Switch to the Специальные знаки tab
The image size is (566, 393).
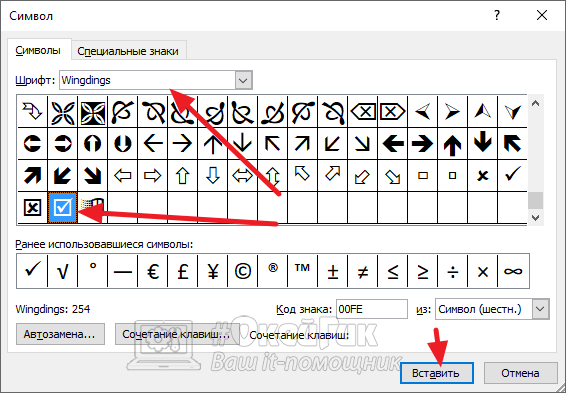coord(128,51)
